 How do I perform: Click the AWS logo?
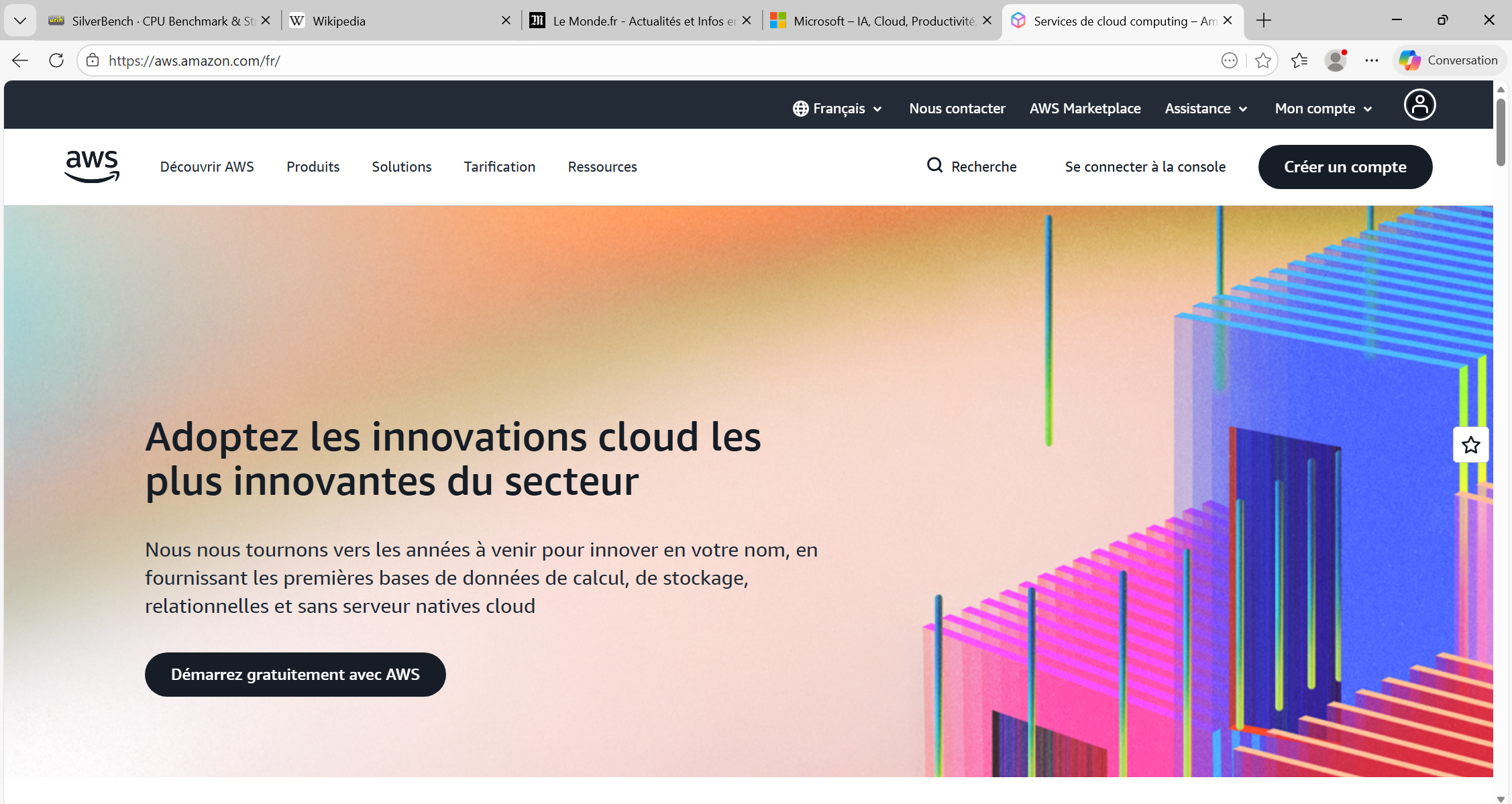click(x=92, y=166)
